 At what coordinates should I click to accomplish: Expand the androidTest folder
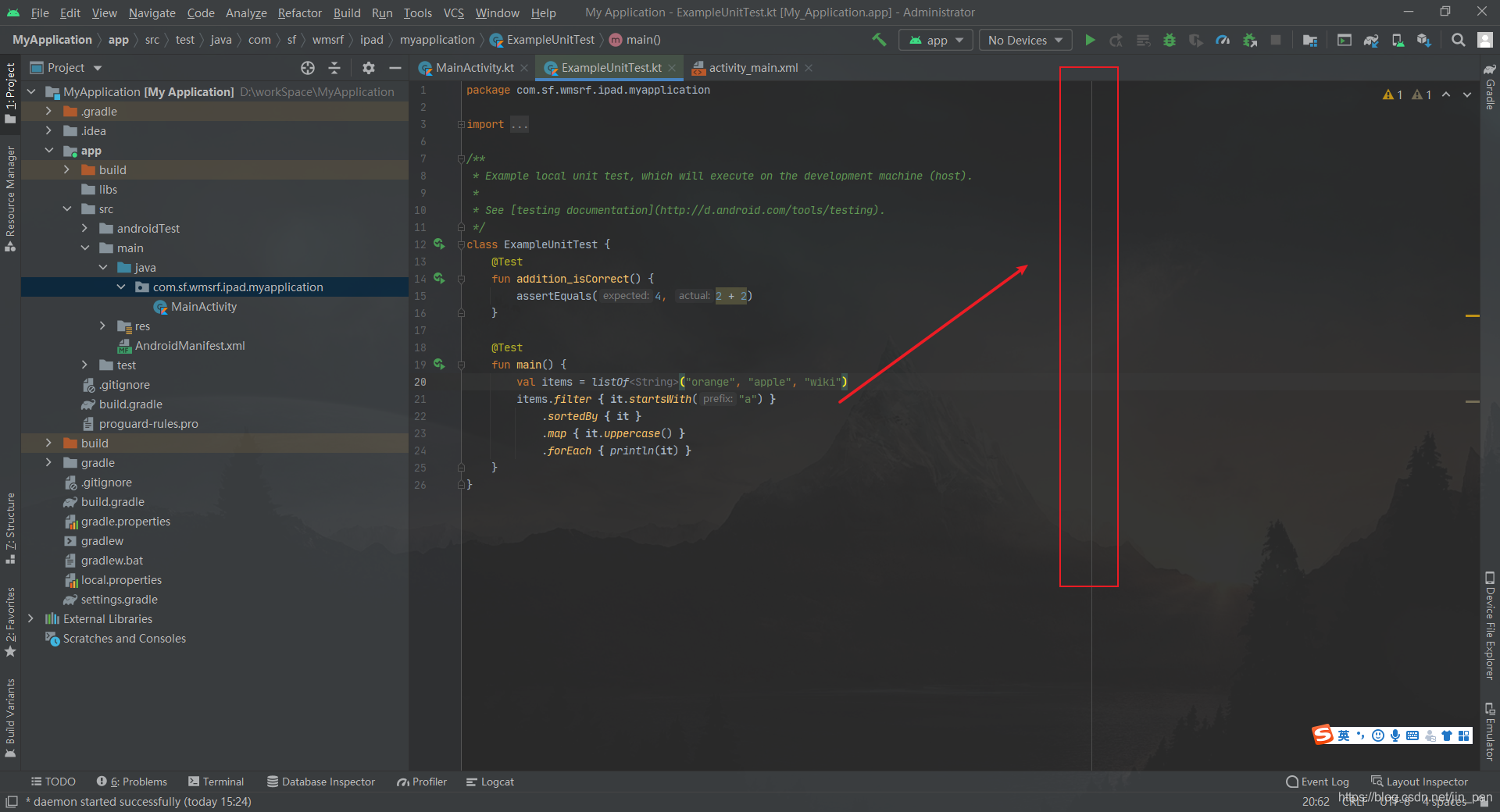point(85,229)
